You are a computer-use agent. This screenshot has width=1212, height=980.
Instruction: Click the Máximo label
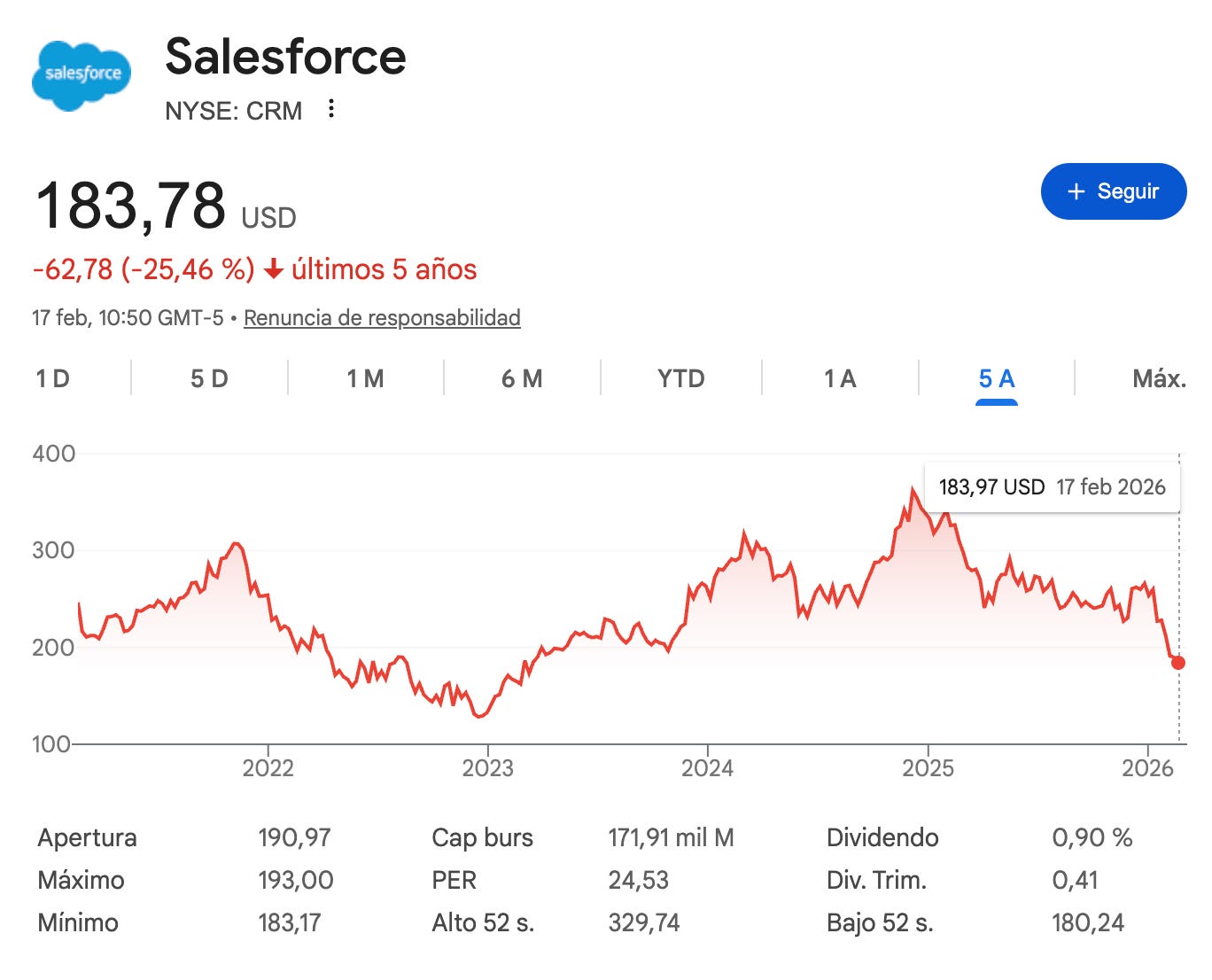click(81, 880)
